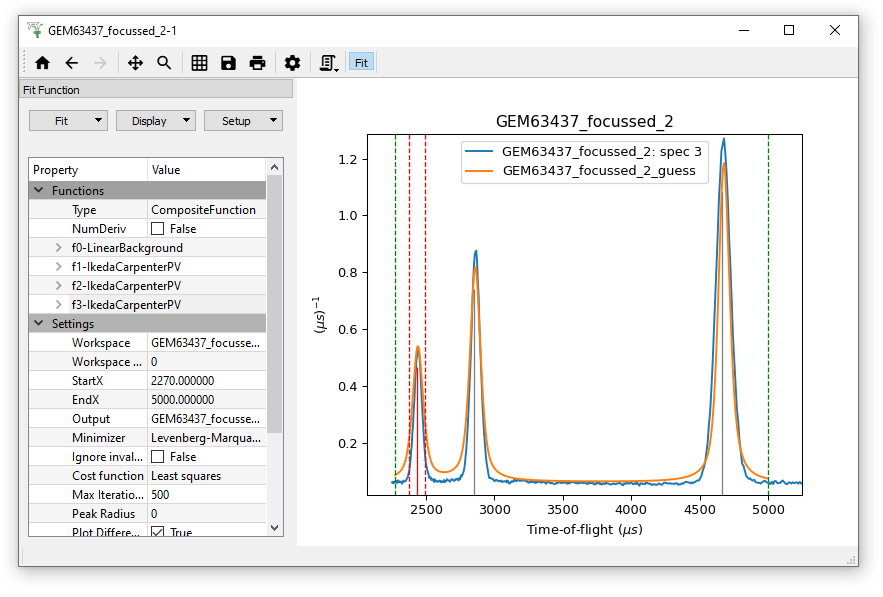Toggle the Ignore invalid data checkbox

point(158,457)
